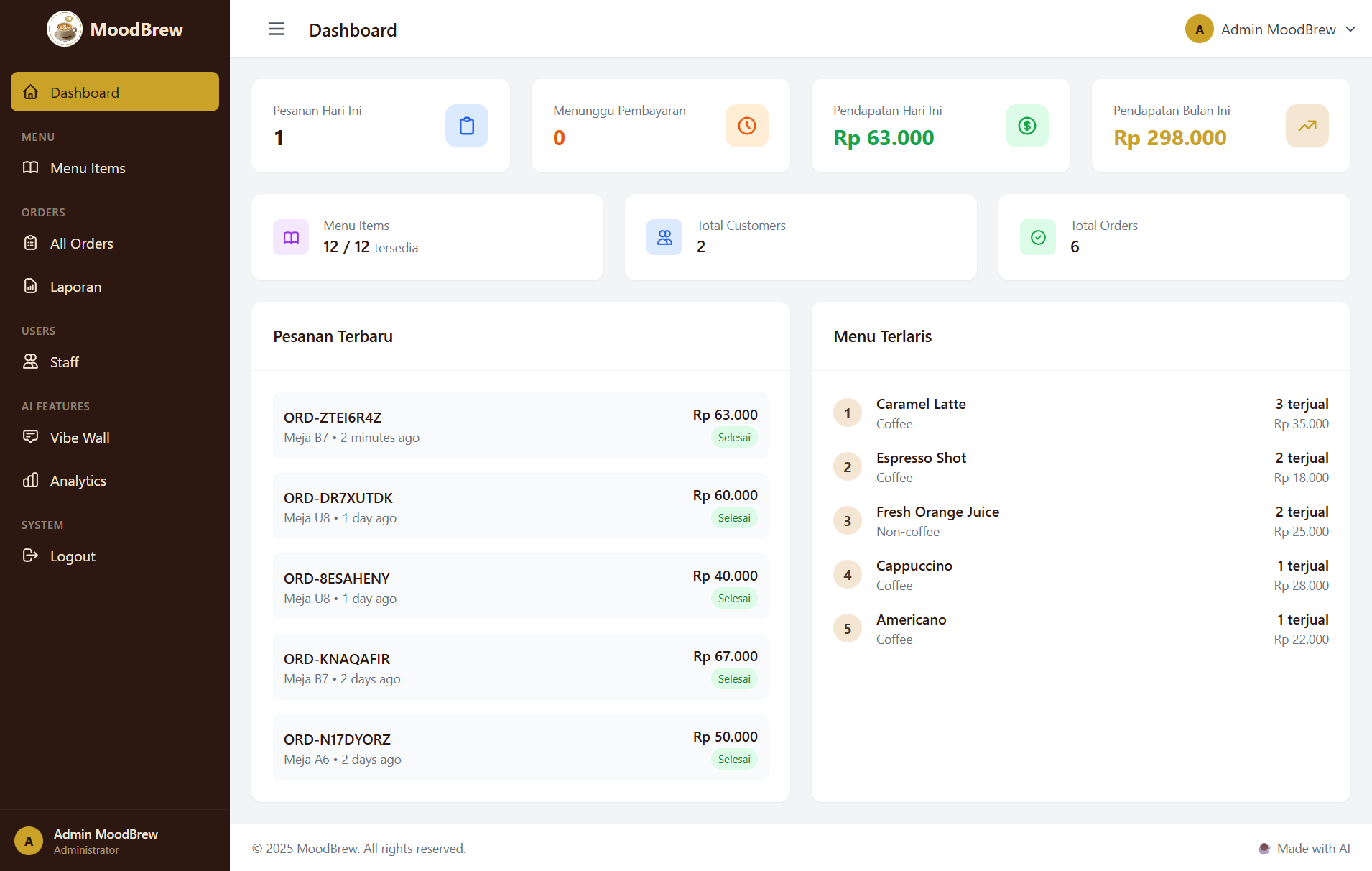Click the Staff users icon in sidebar
The width and height of the screenshot is (1372, 871).
point(31,361)
